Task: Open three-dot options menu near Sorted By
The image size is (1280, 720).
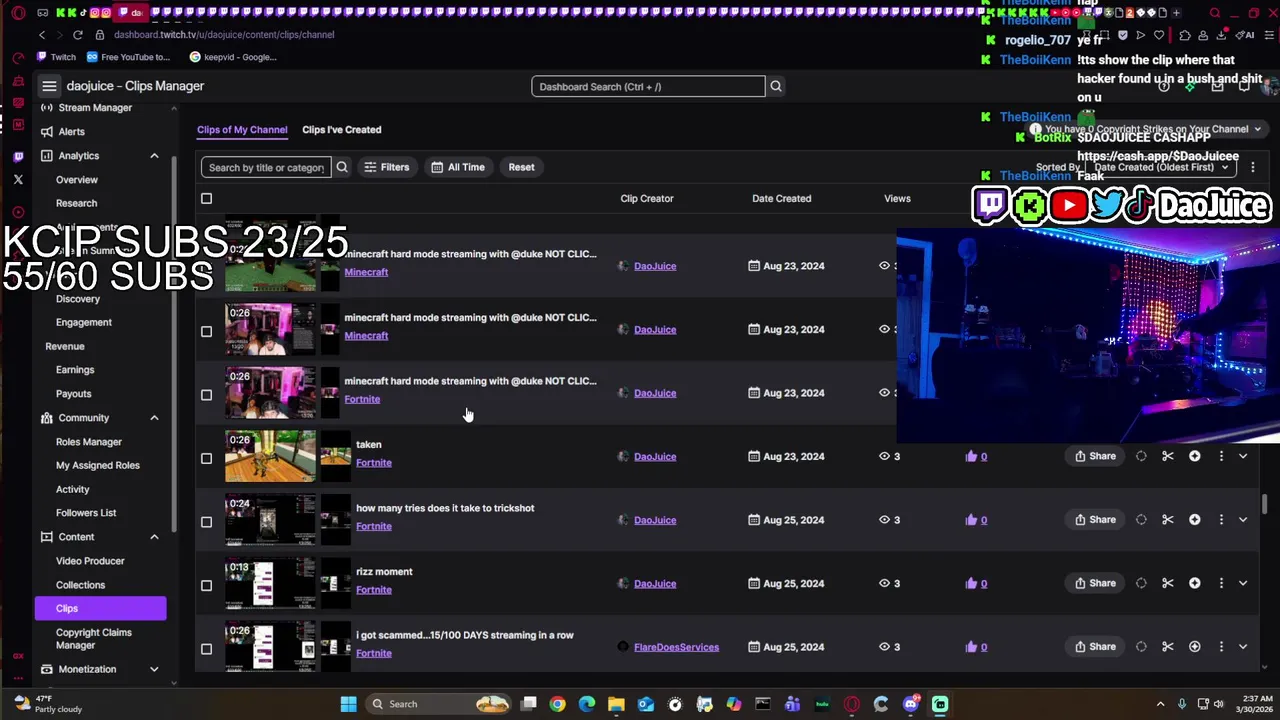Action: tap(1252, 167)
